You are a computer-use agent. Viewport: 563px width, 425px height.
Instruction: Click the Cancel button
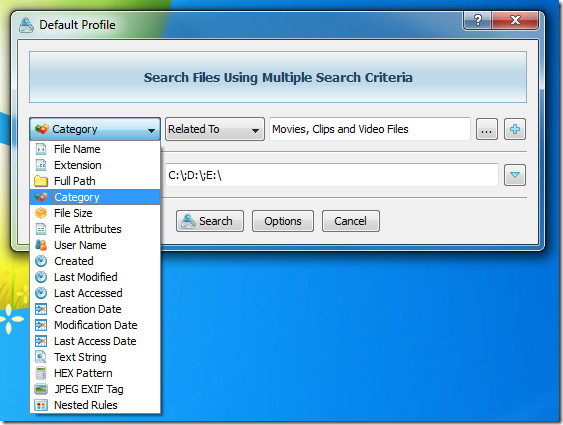[350, 221]
